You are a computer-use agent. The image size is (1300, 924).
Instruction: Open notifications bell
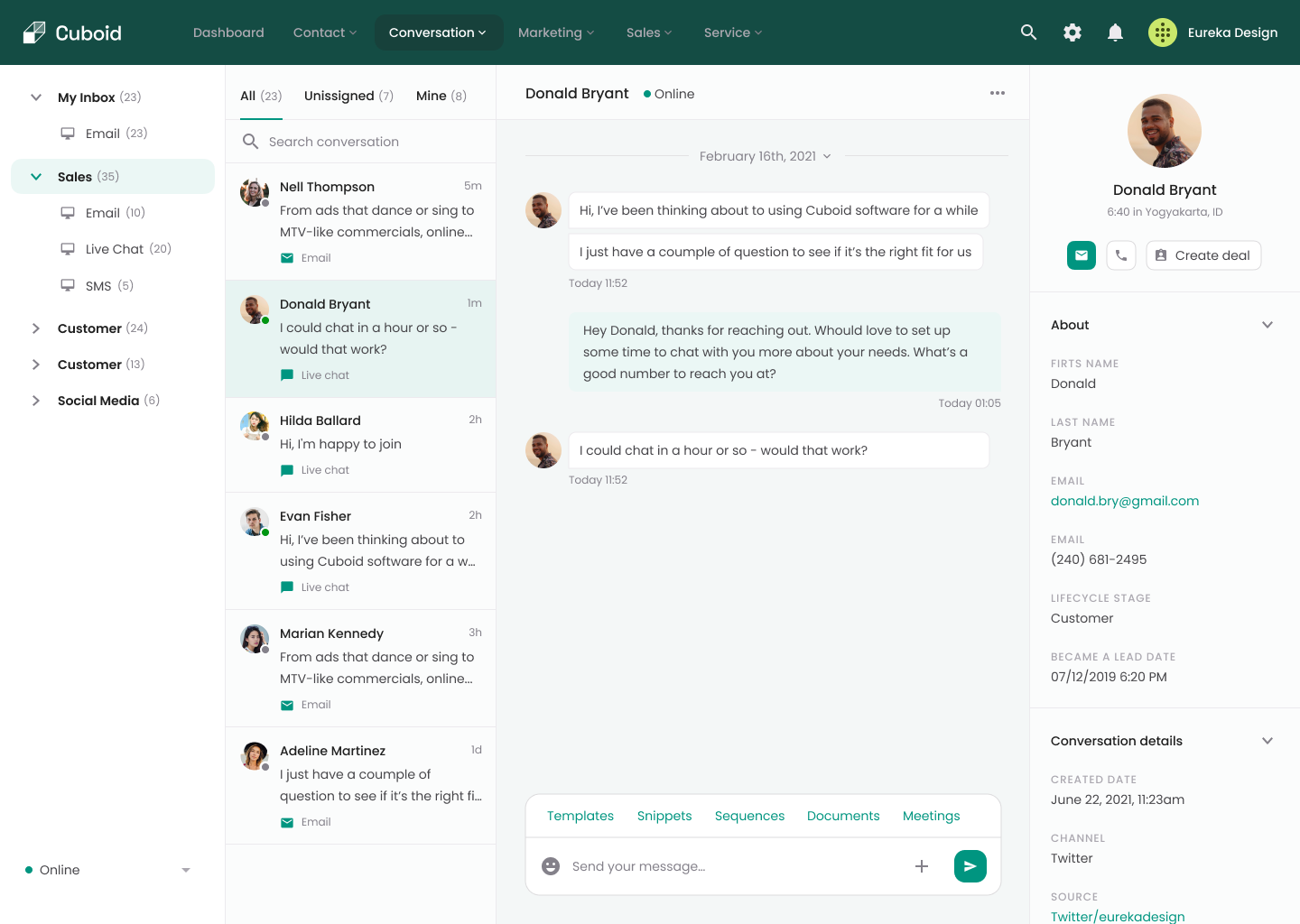1115,32
